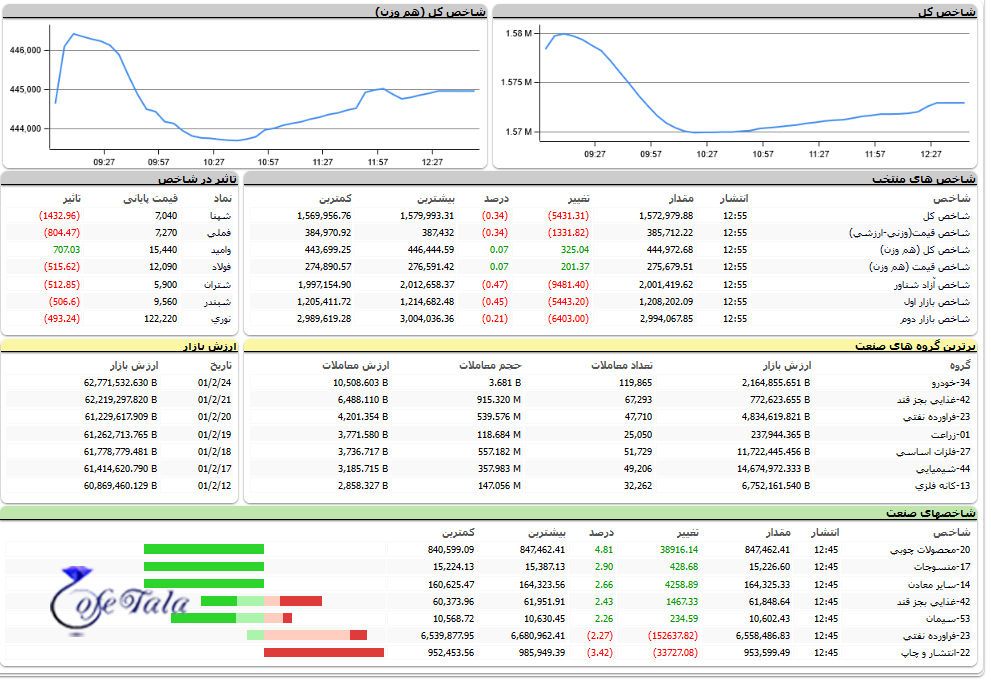Click the CofeTala diamond logo watermark
991x680 pixels.
(118, 600)
